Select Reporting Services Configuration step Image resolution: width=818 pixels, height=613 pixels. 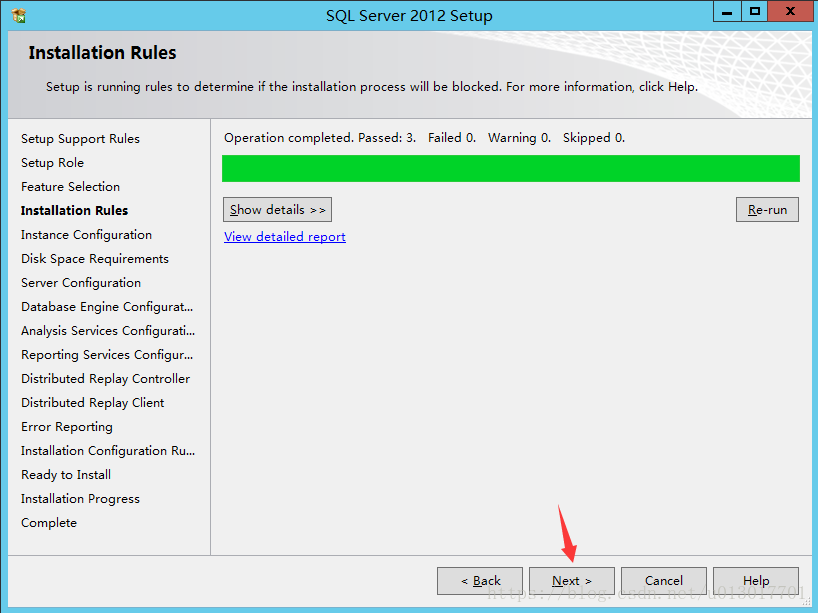click(x=107, y=355)
